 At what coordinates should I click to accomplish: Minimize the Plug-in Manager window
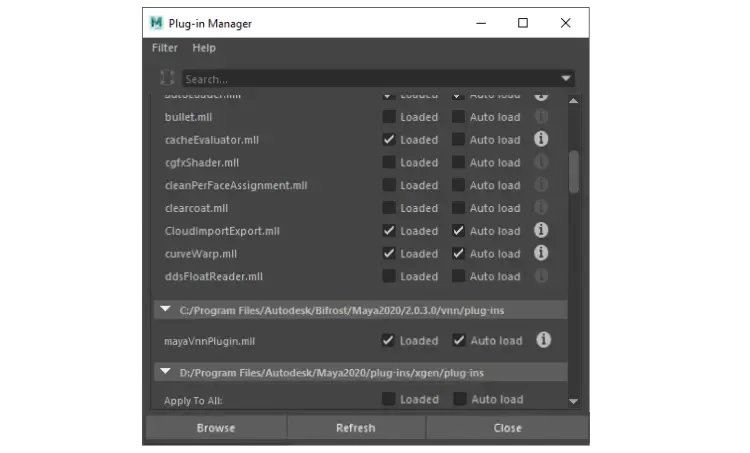click(x=481, y=23)
